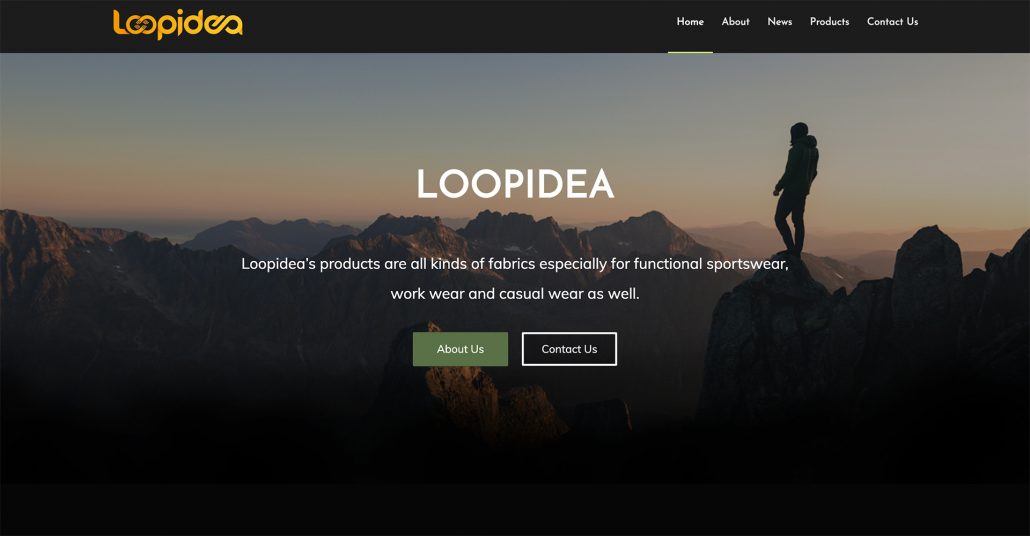Click the green underline beneath Home
1030x536 pixels.
pyautogui.click(x=690, y=52)
